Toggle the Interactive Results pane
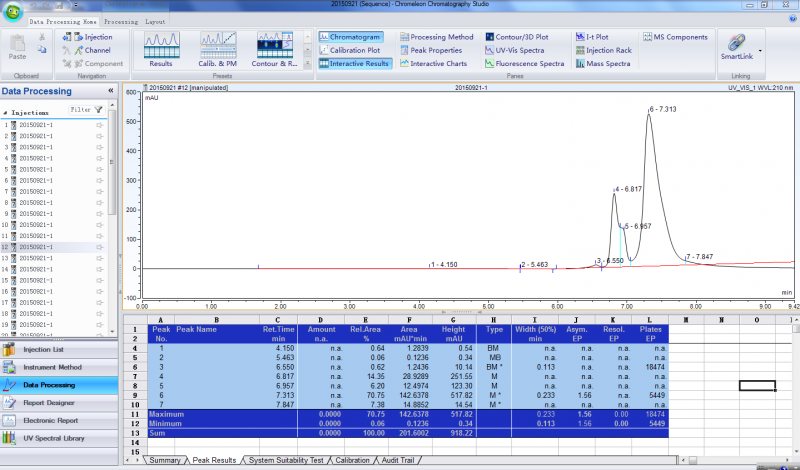Image resolution: width=800 pixels, height=470 pixels. coord(355,63)
